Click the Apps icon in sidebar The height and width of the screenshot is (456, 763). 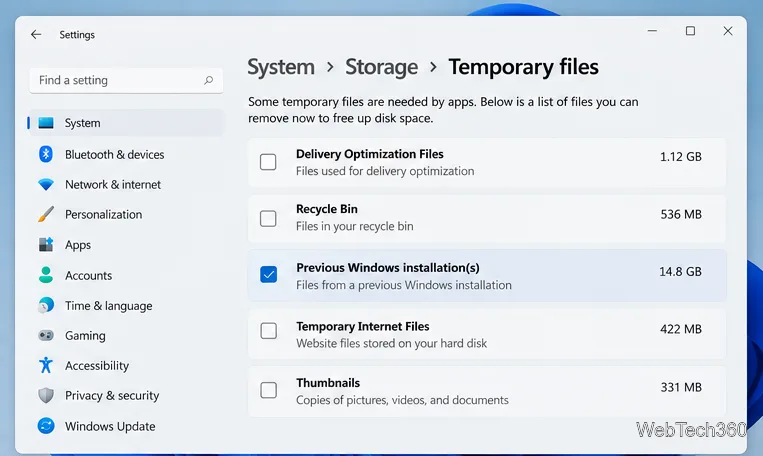point(46,244)
